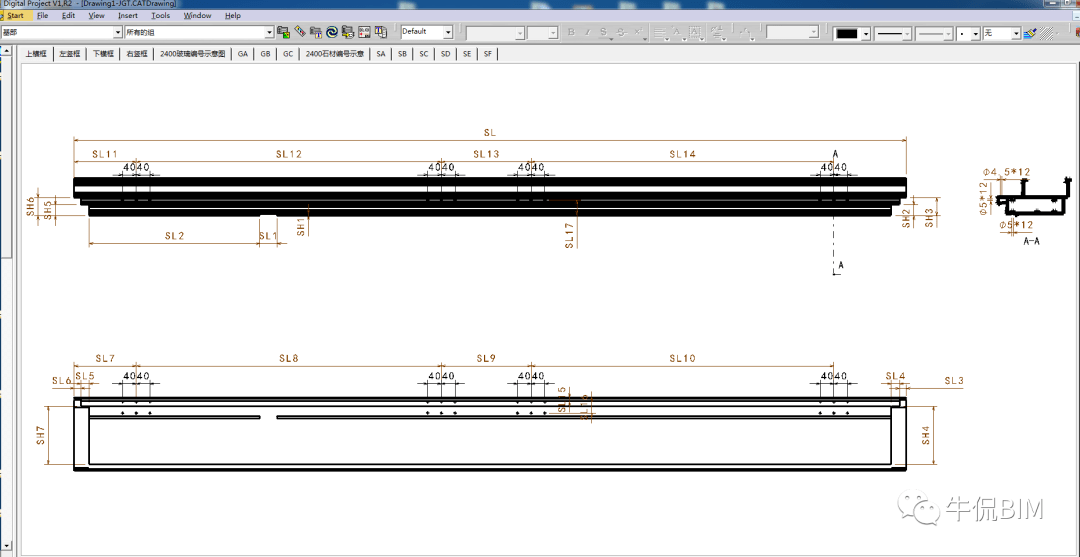The height and width of the screenshot is (557, 1080).
Task: Click the text copy pages icon
Action: pyautogui.click(x=381, y=32)
